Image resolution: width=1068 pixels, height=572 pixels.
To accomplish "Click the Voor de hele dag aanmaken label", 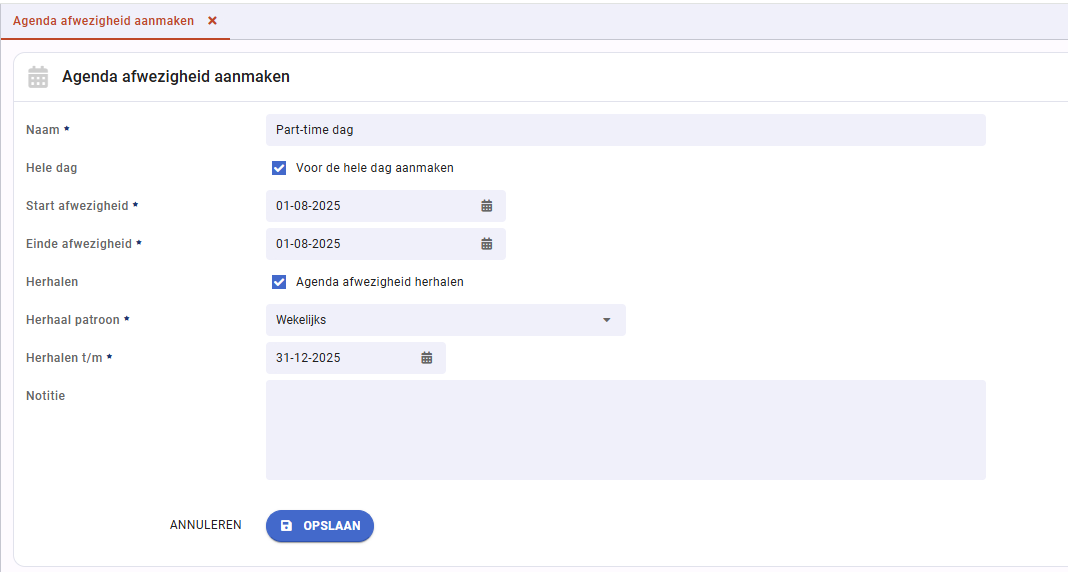I will pos(375,168).
